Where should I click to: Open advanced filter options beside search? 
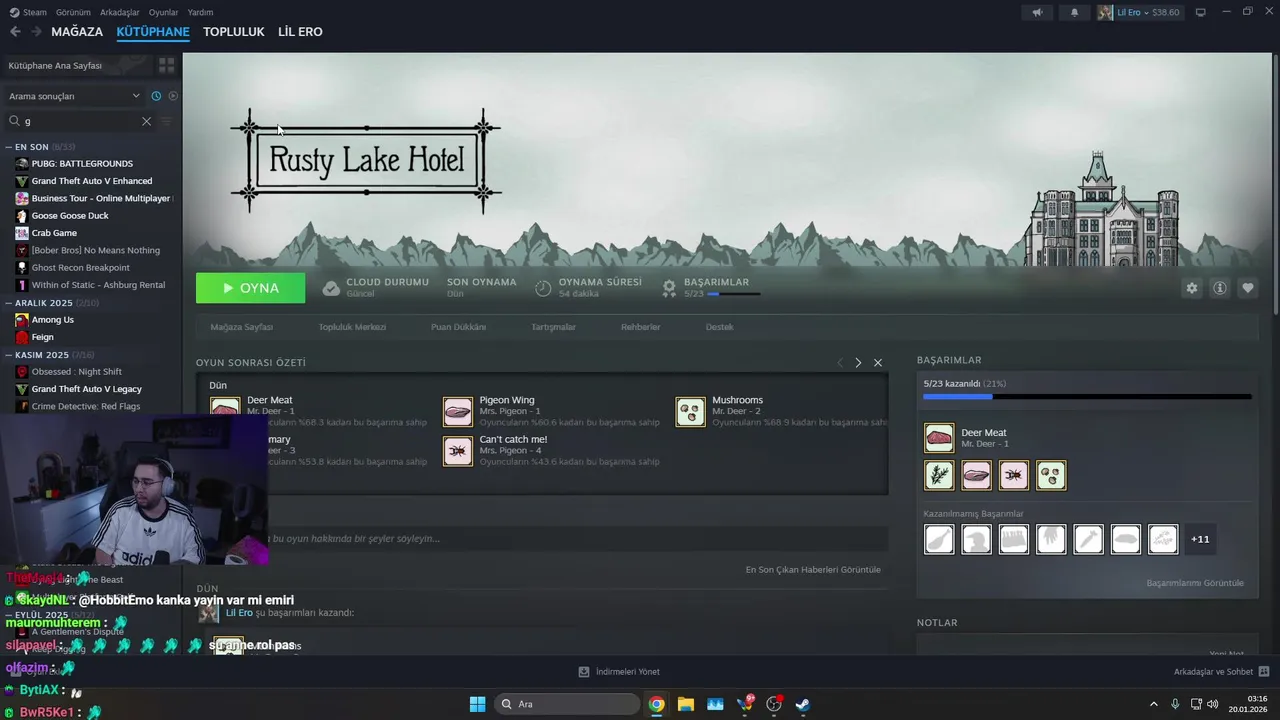[x=166, y=121]
